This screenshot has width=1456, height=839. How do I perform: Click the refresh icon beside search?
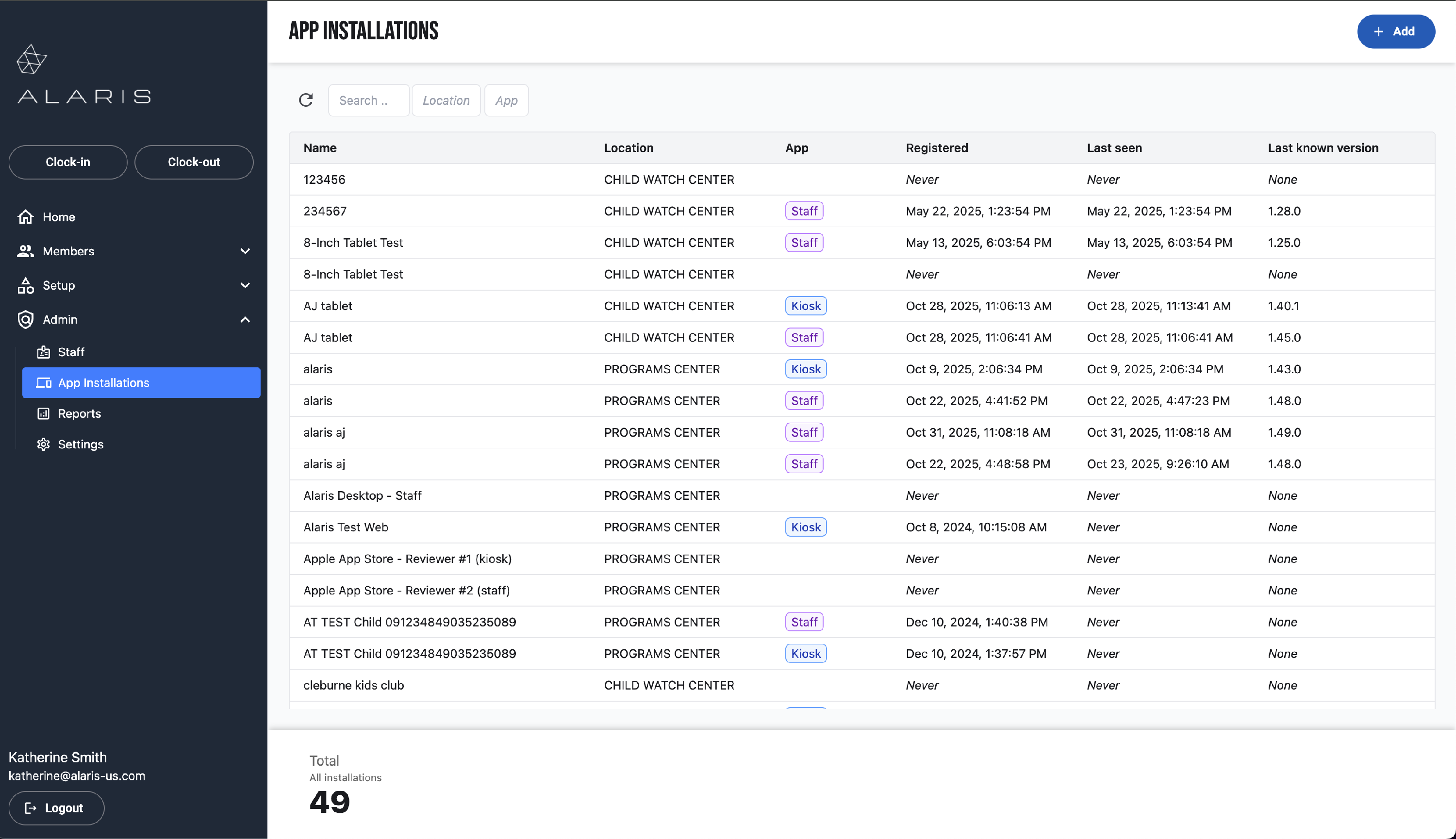click(x=306, y=100)
